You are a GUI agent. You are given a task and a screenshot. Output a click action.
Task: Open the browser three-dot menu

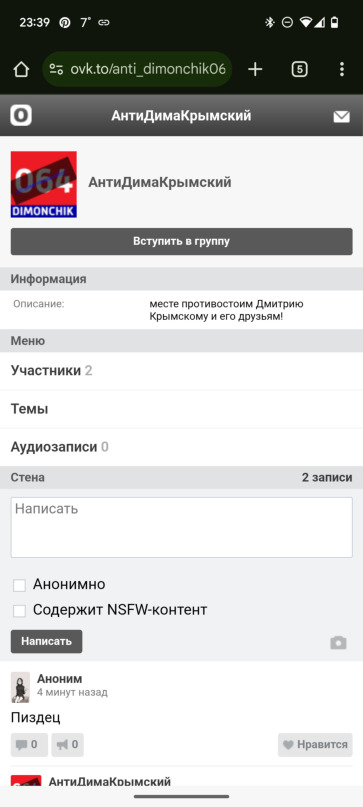pyautogui.click(x=342, y=69)
